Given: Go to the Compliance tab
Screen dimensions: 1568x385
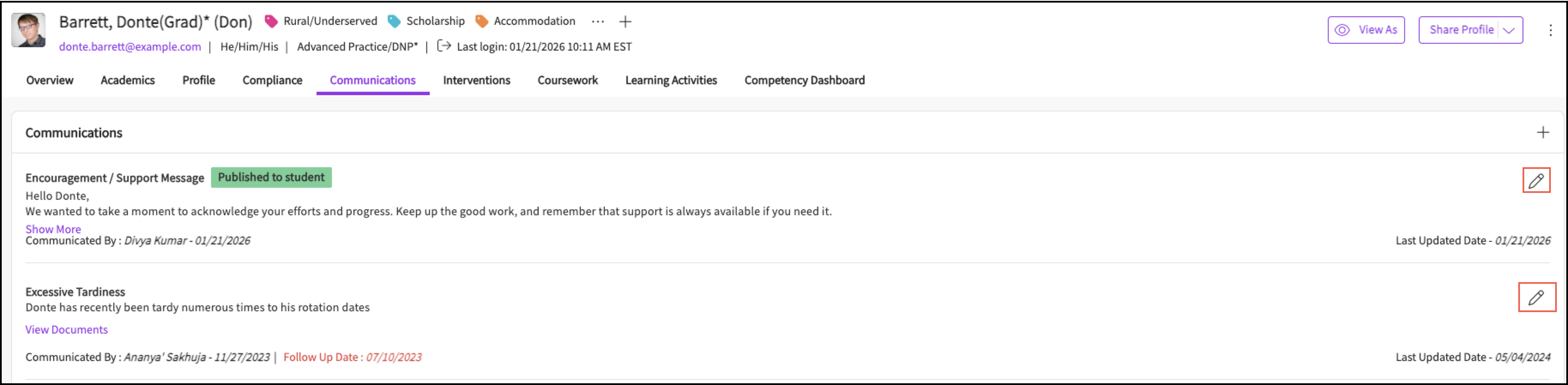Looking at the screenshot, I should pyautogui.click(x=272, y=80).
